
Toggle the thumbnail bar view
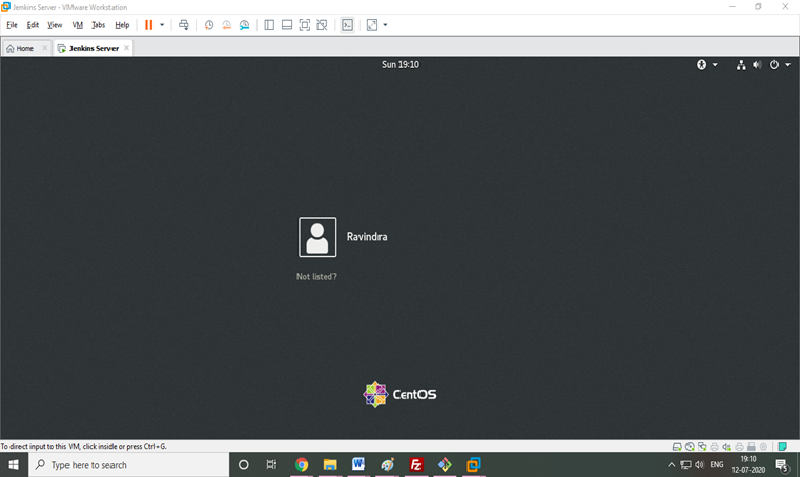[287, 24]
